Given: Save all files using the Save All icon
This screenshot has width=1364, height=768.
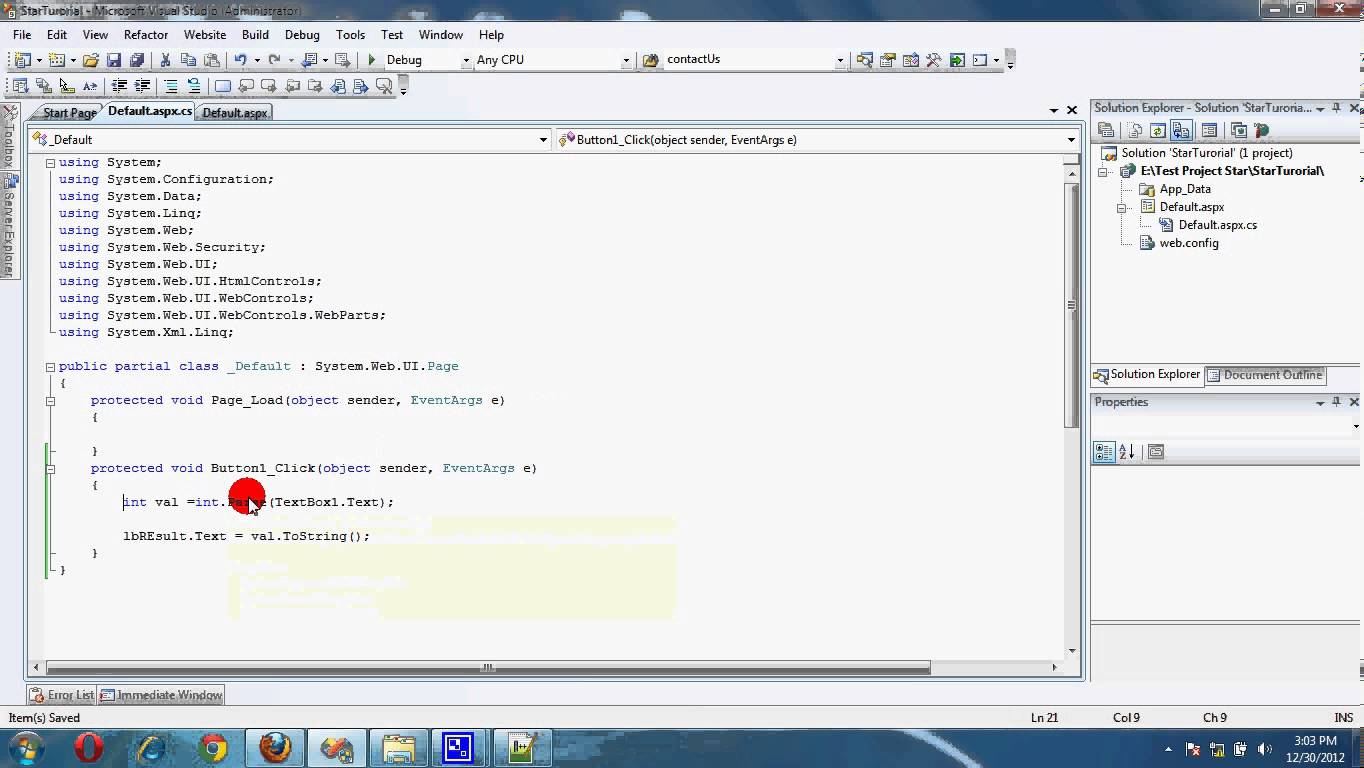Looking at the screenshot, I should pyautogui.click(x=138, y=59).
